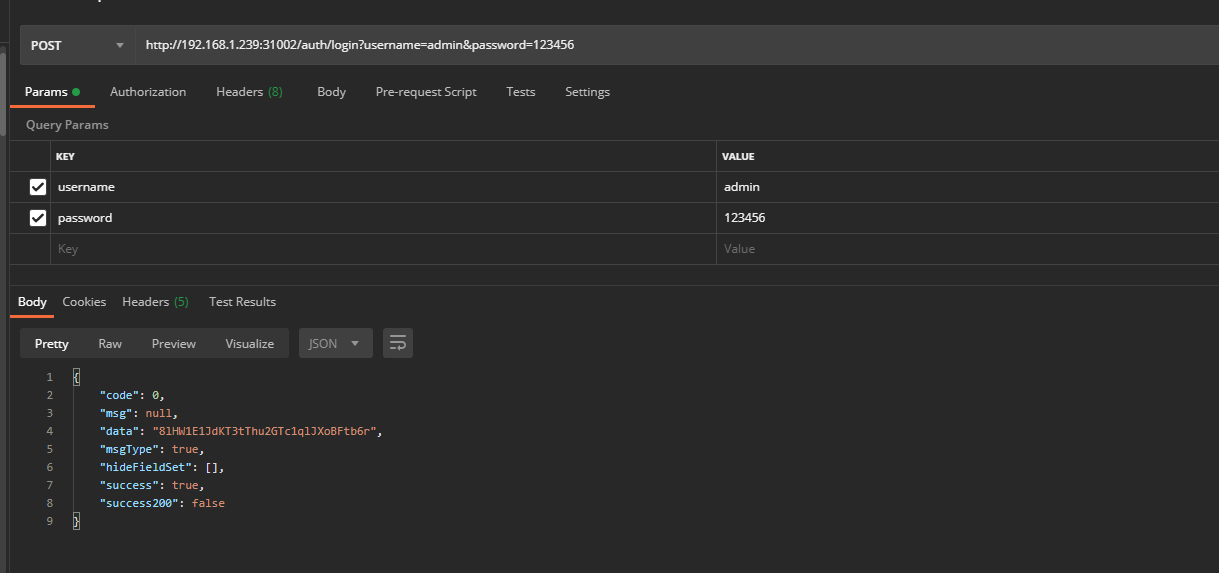Click the request URL input field
This screenshot has height=573, width=1219.
tap(670, 45)
